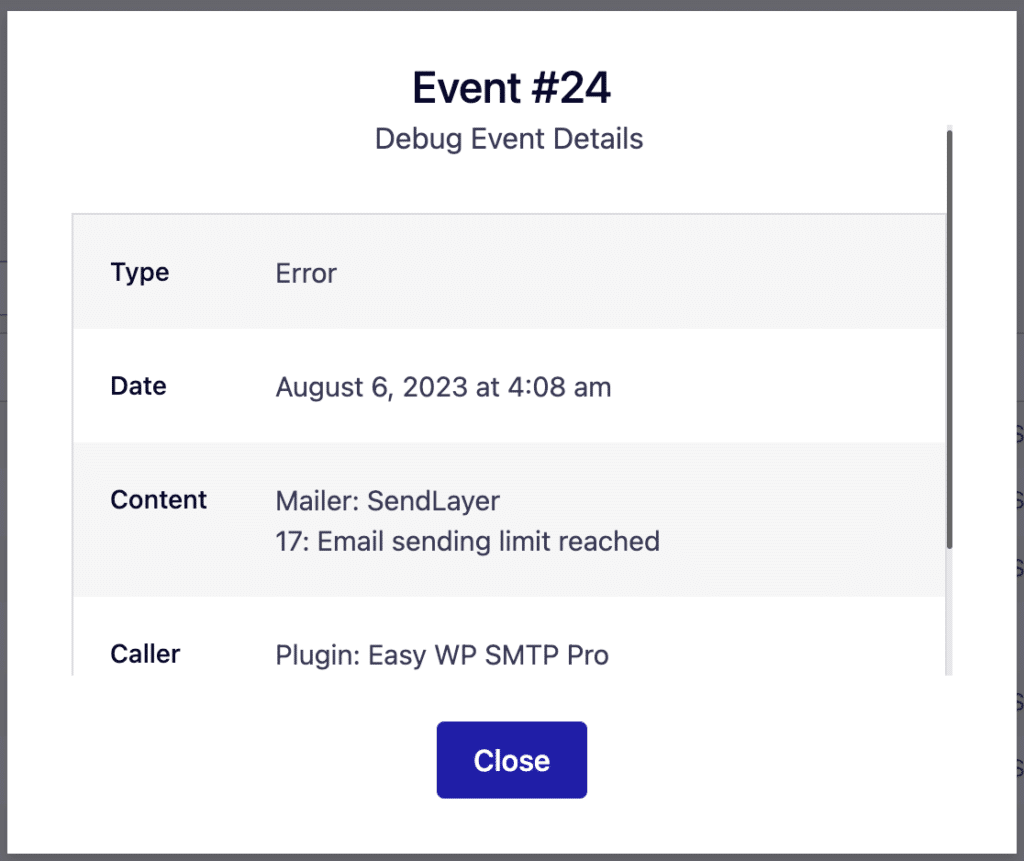Select the Date row label
Viewport: 1024px width, 861px height.
pos(137,386)
